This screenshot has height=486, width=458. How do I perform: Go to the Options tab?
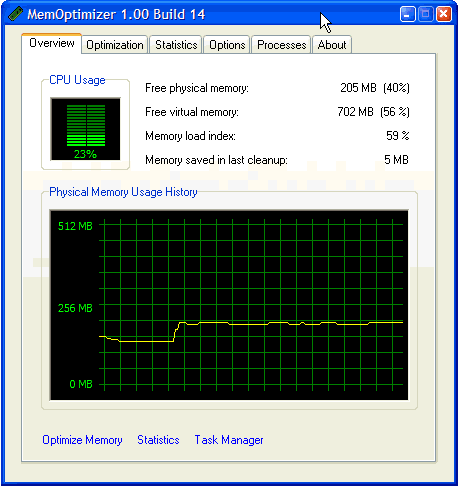(227, 45)
